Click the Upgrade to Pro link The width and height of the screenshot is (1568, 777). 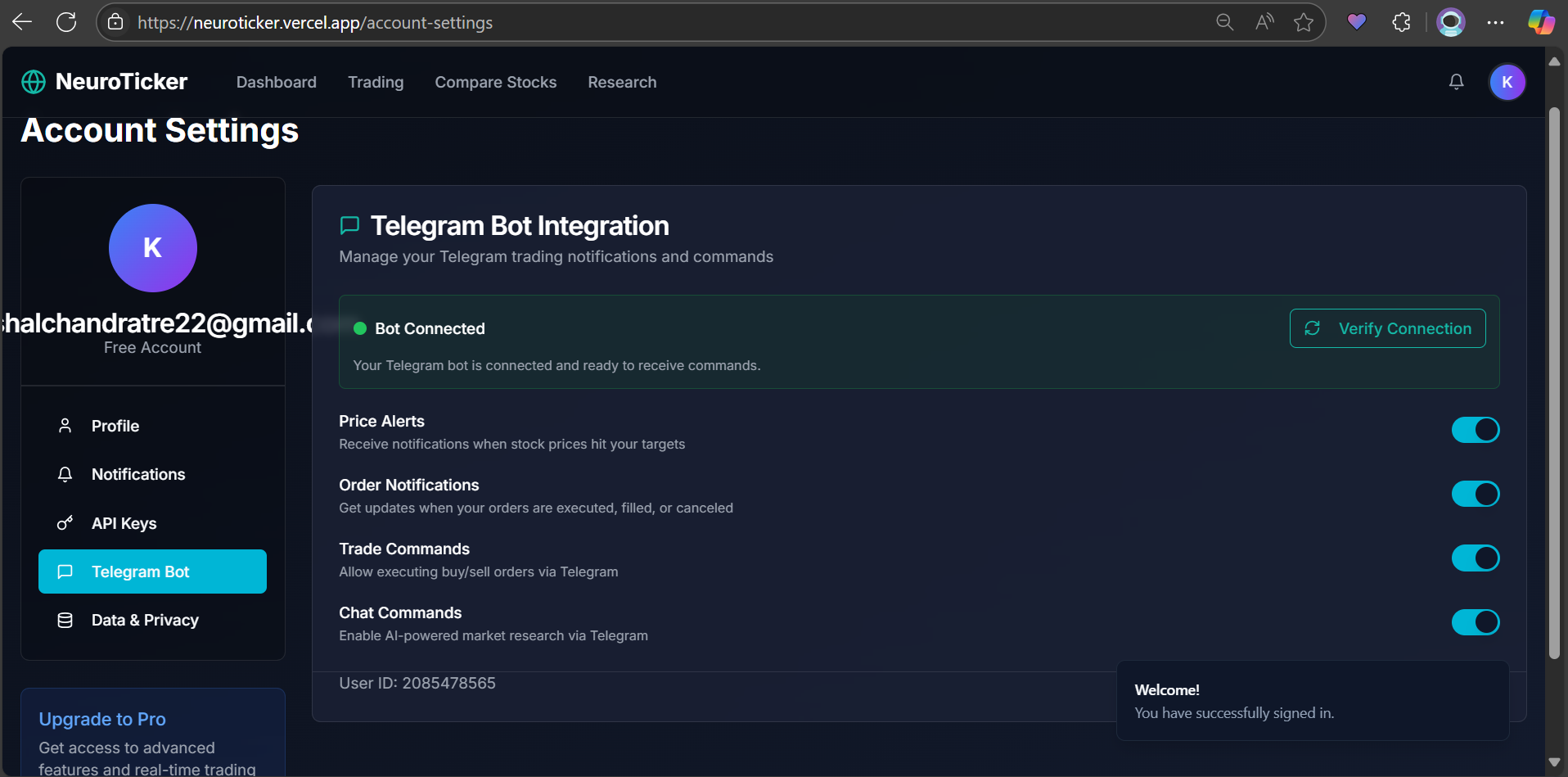pyautogui.click(x=102, y=719)
